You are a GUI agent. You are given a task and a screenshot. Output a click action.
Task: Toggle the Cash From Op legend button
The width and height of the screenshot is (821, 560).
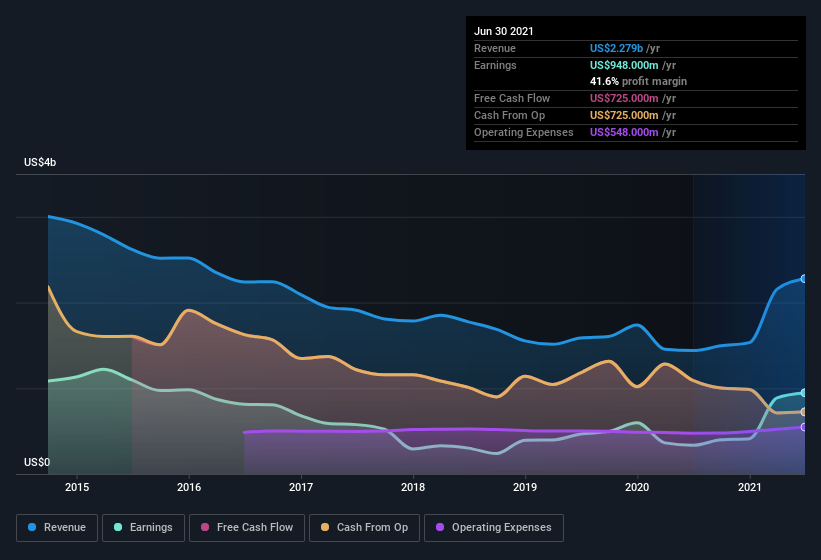[x=364, y=528]
